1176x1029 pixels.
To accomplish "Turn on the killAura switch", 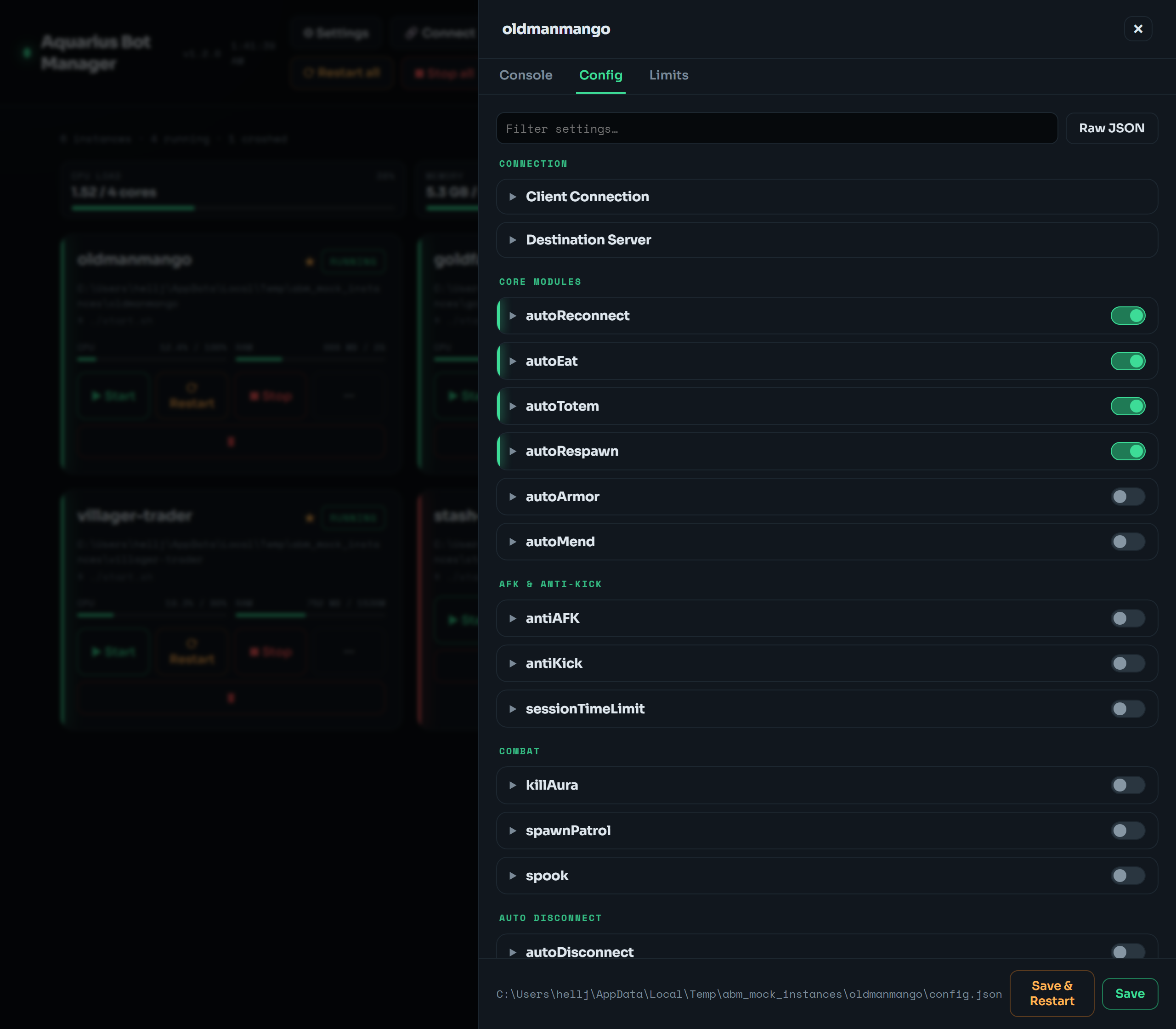I will click(1128, 786).
